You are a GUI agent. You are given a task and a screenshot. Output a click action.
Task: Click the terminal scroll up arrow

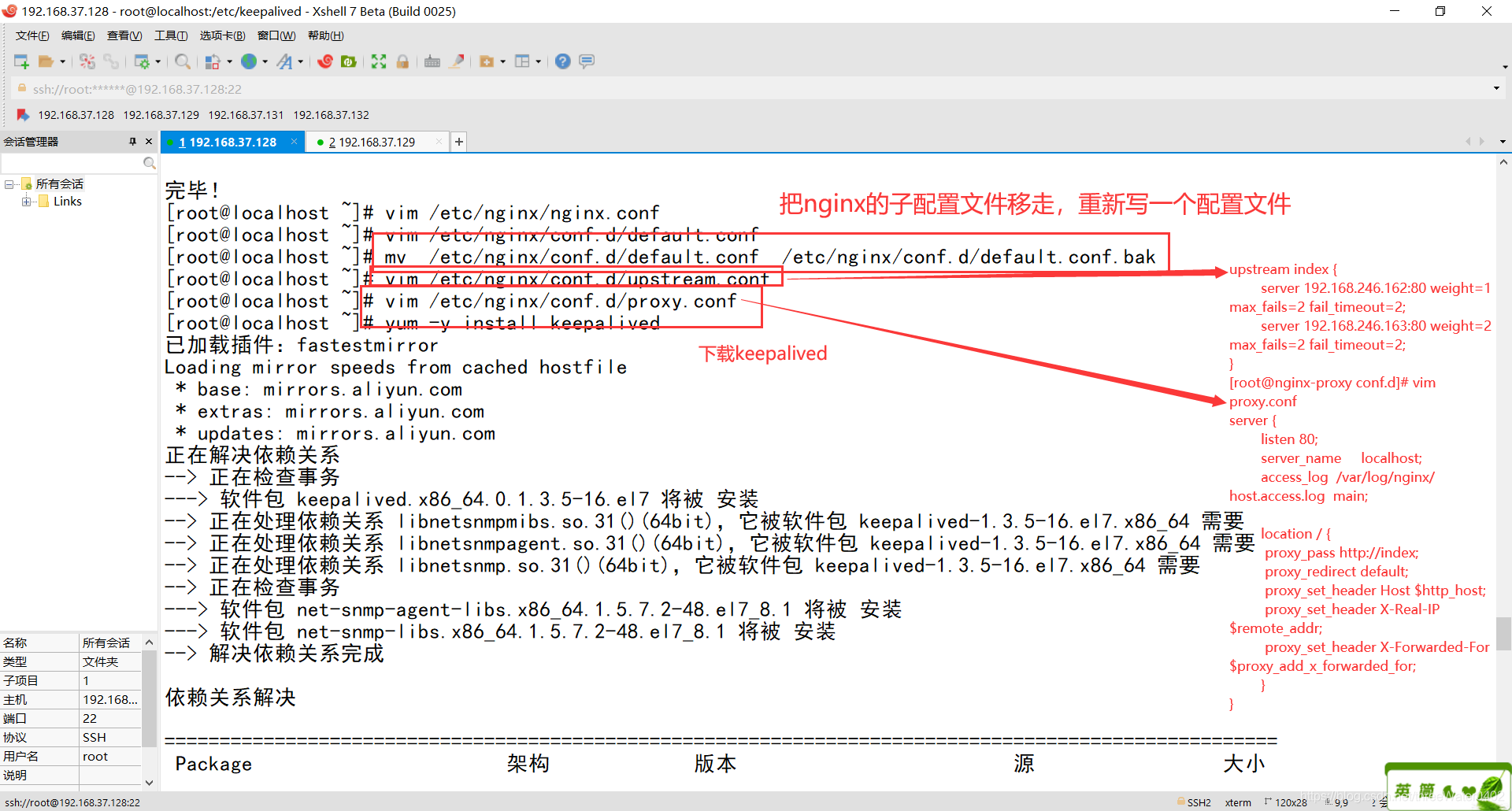pos(1503,162)
